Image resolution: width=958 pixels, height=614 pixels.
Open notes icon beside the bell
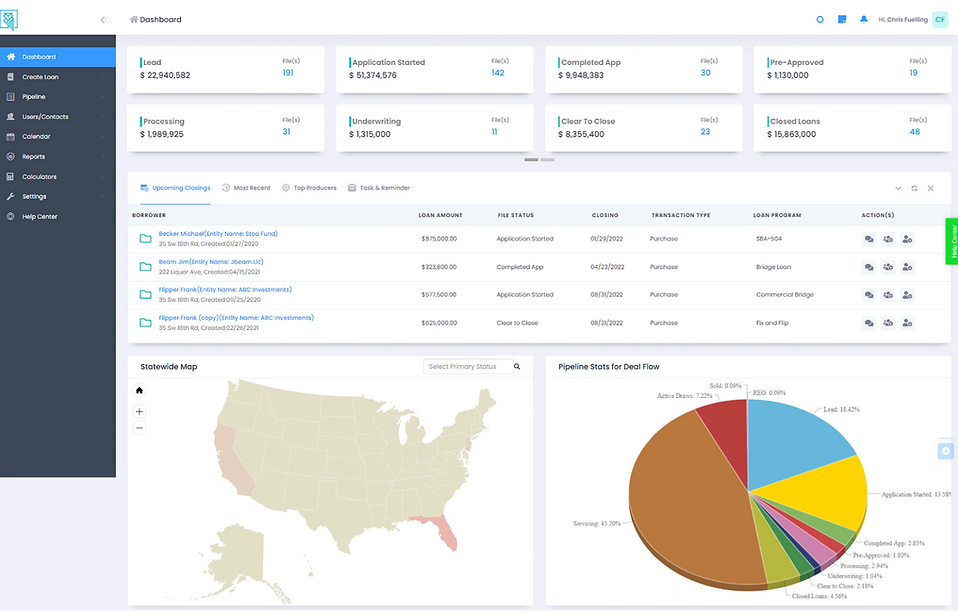tap(842, 20)
